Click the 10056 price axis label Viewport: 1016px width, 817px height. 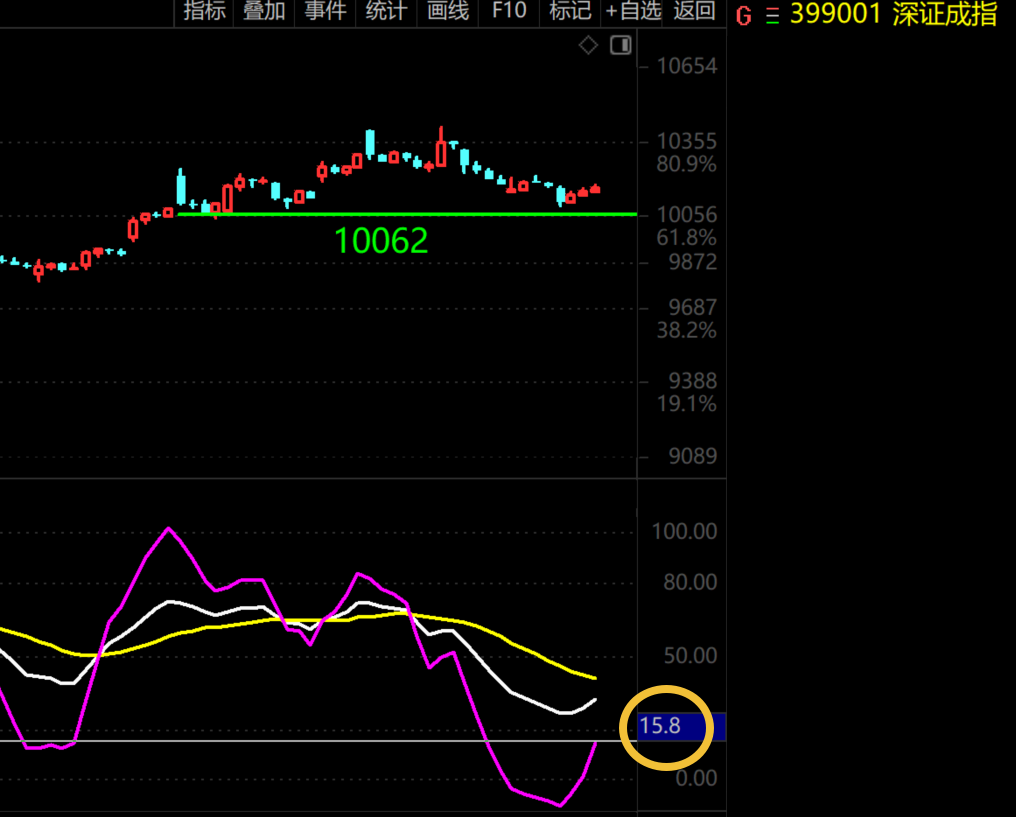[687, 214]
